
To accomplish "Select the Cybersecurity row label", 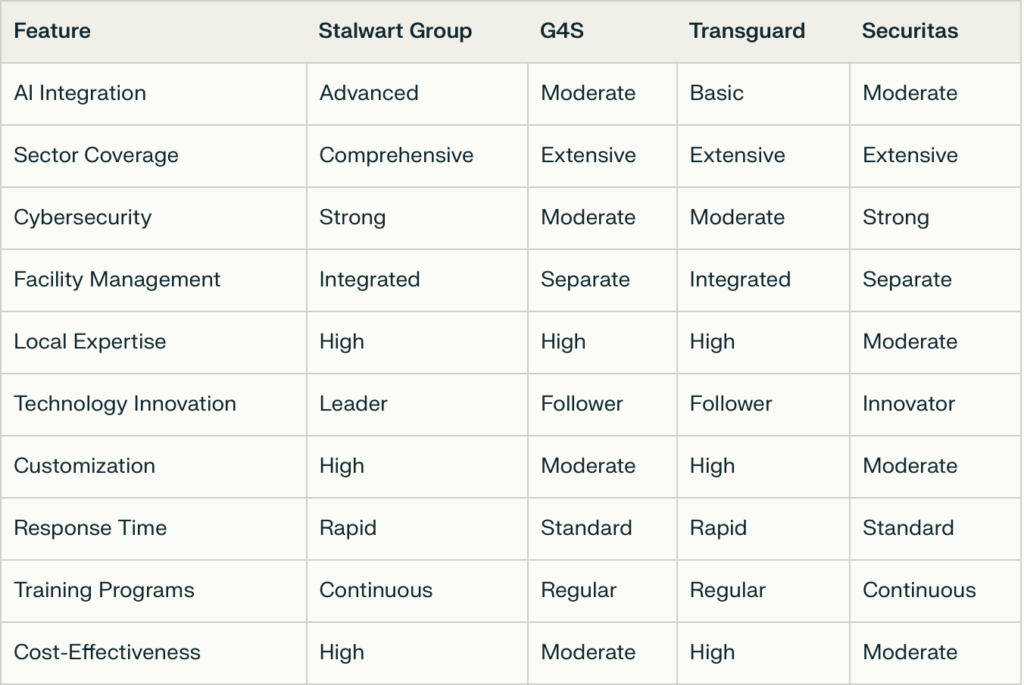I will [82, 217].
